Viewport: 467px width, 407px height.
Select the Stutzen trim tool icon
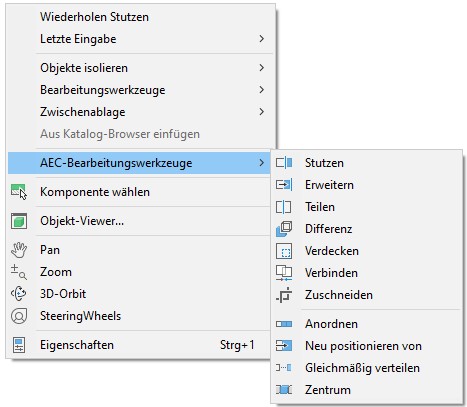pos(284,163)
